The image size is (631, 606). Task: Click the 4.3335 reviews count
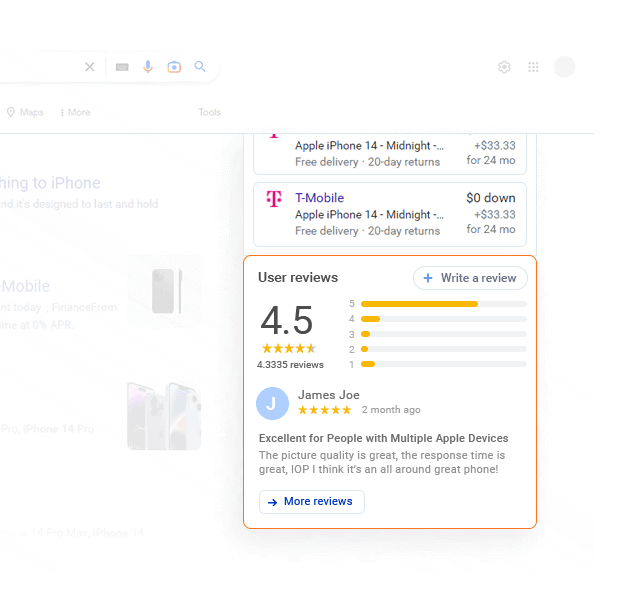[290, 365]
